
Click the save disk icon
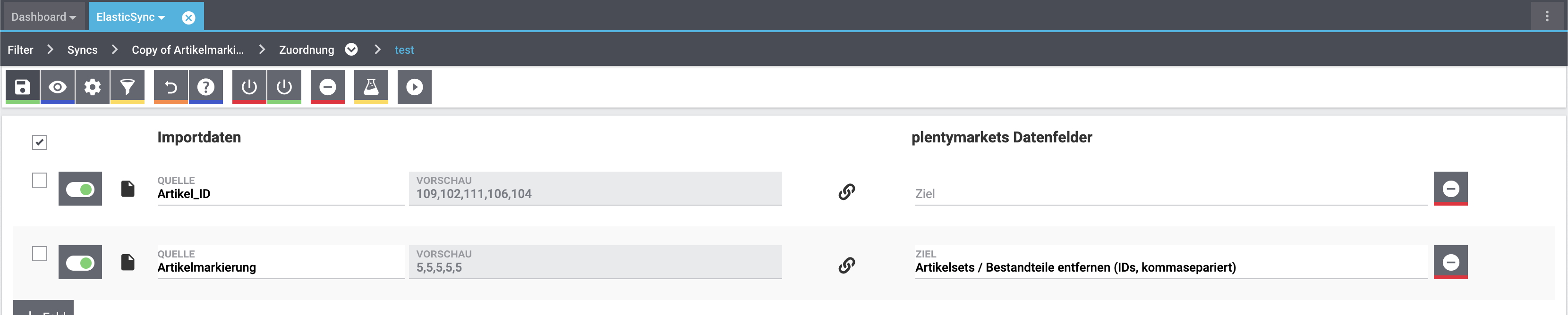pyautogui.click(x=23, y=87)
